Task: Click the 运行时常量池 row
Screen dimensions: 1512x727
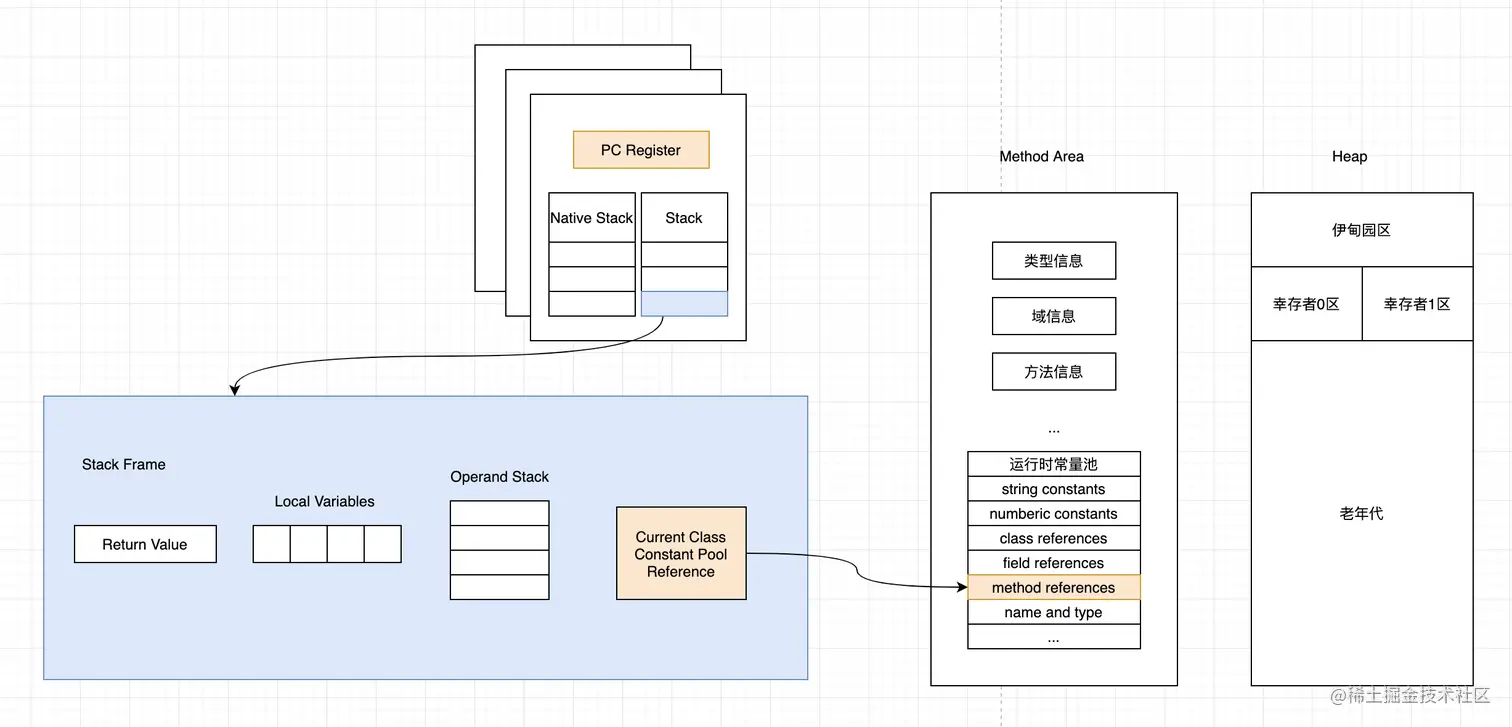Action: [x=1054, y=464]
